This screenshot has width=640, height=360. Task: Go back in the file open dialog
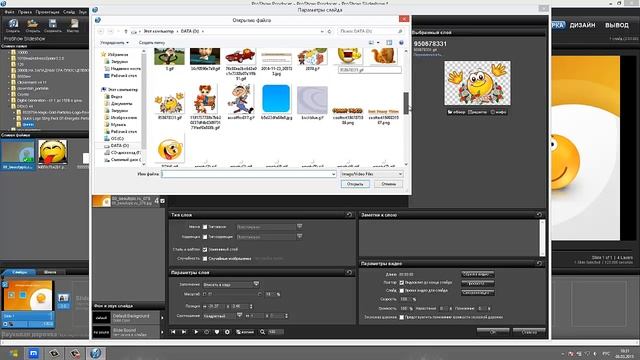click(x=100, y=31)
